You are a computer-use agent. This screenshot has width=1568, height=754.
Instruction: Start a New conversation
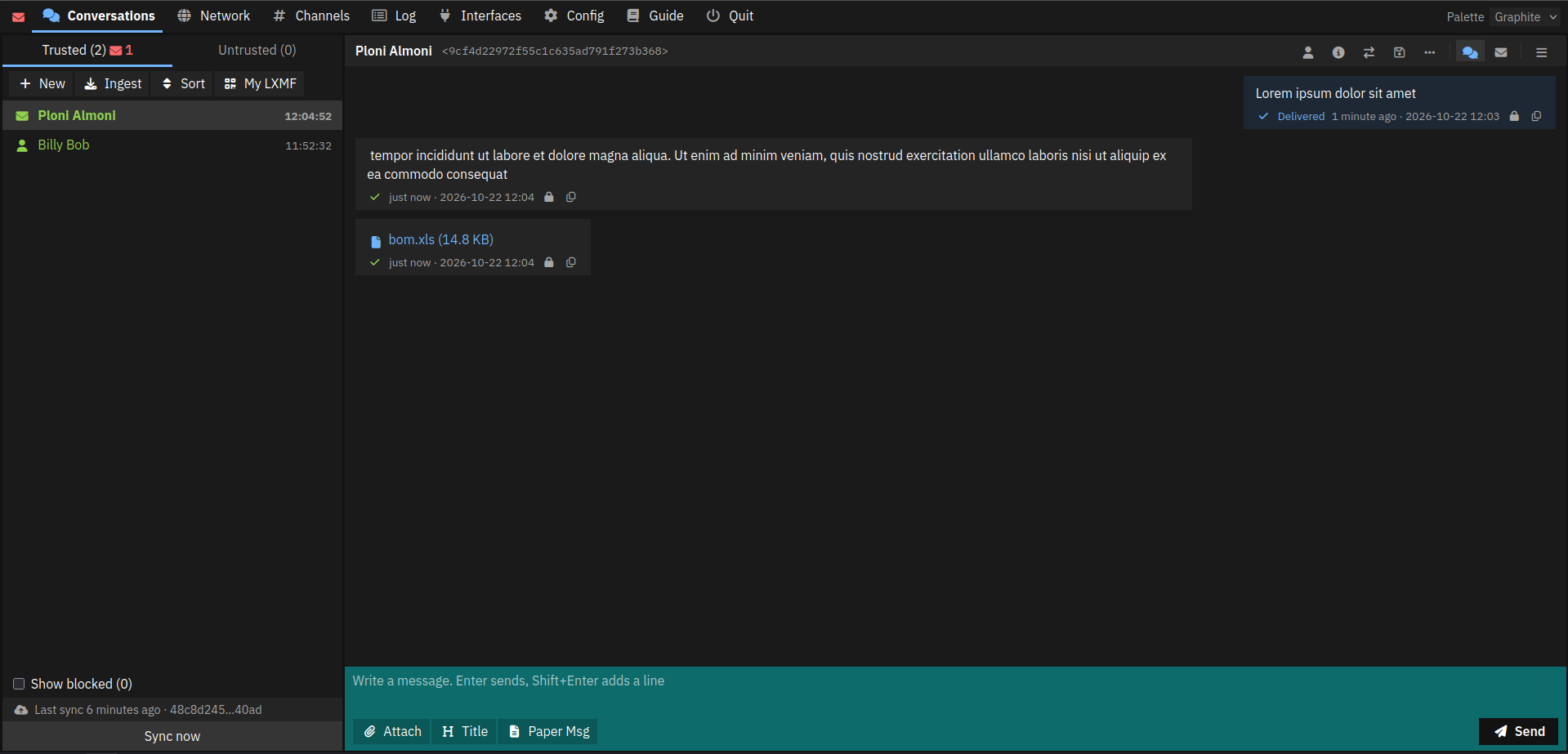coord(42,83)
